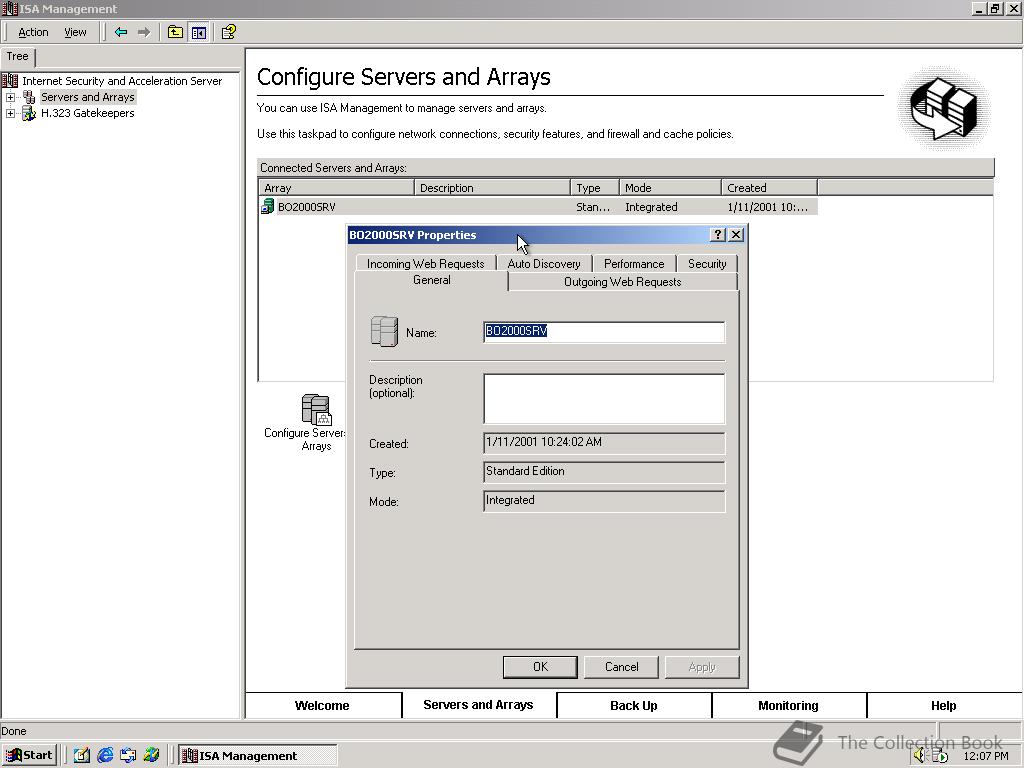Switch to the Auto Discovery tab
Screen dimensions: 1024x768
click(x=544, y=264)
